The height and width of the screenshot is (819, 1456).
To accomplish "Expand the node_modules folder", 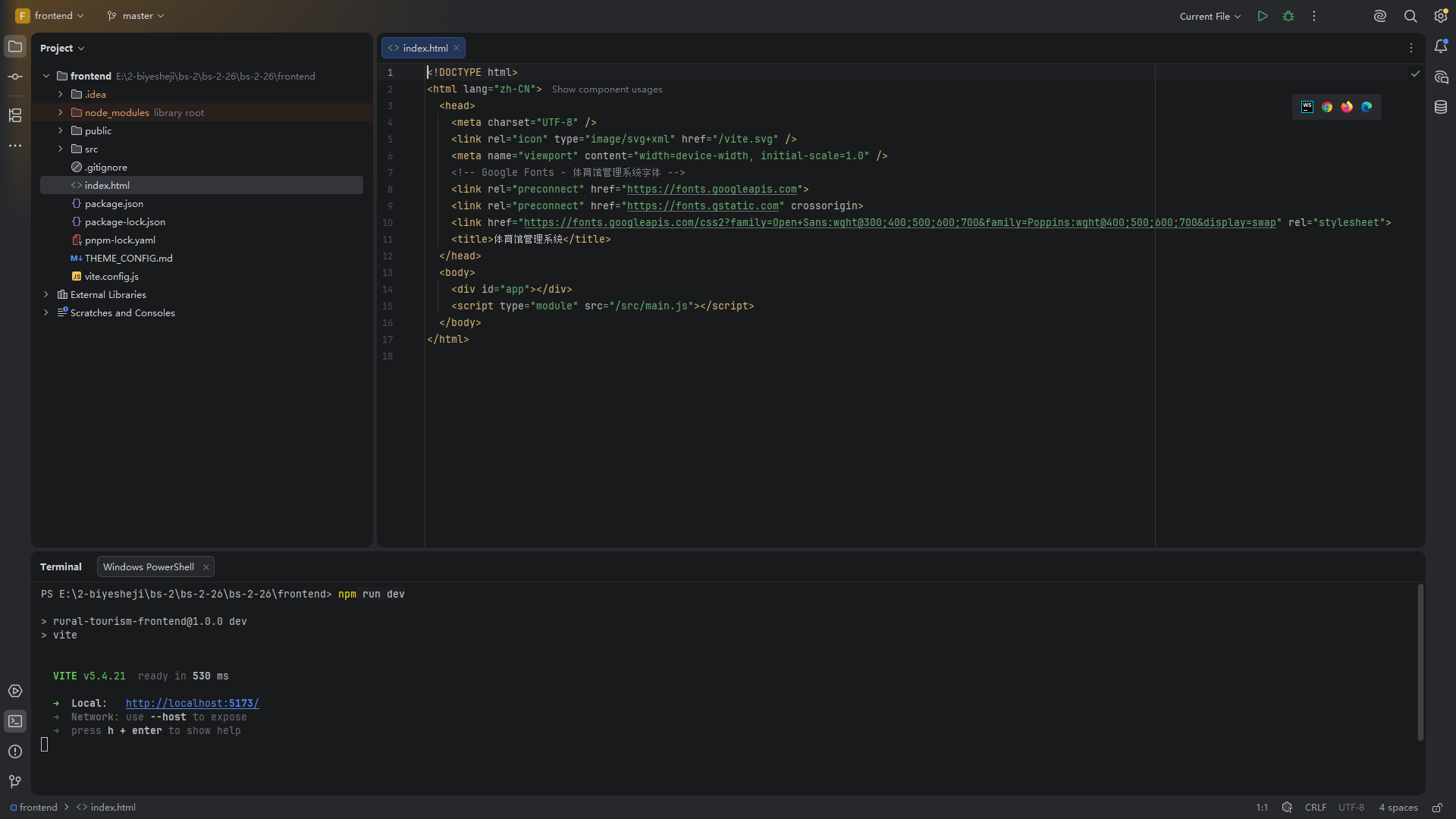I will 61,112.
